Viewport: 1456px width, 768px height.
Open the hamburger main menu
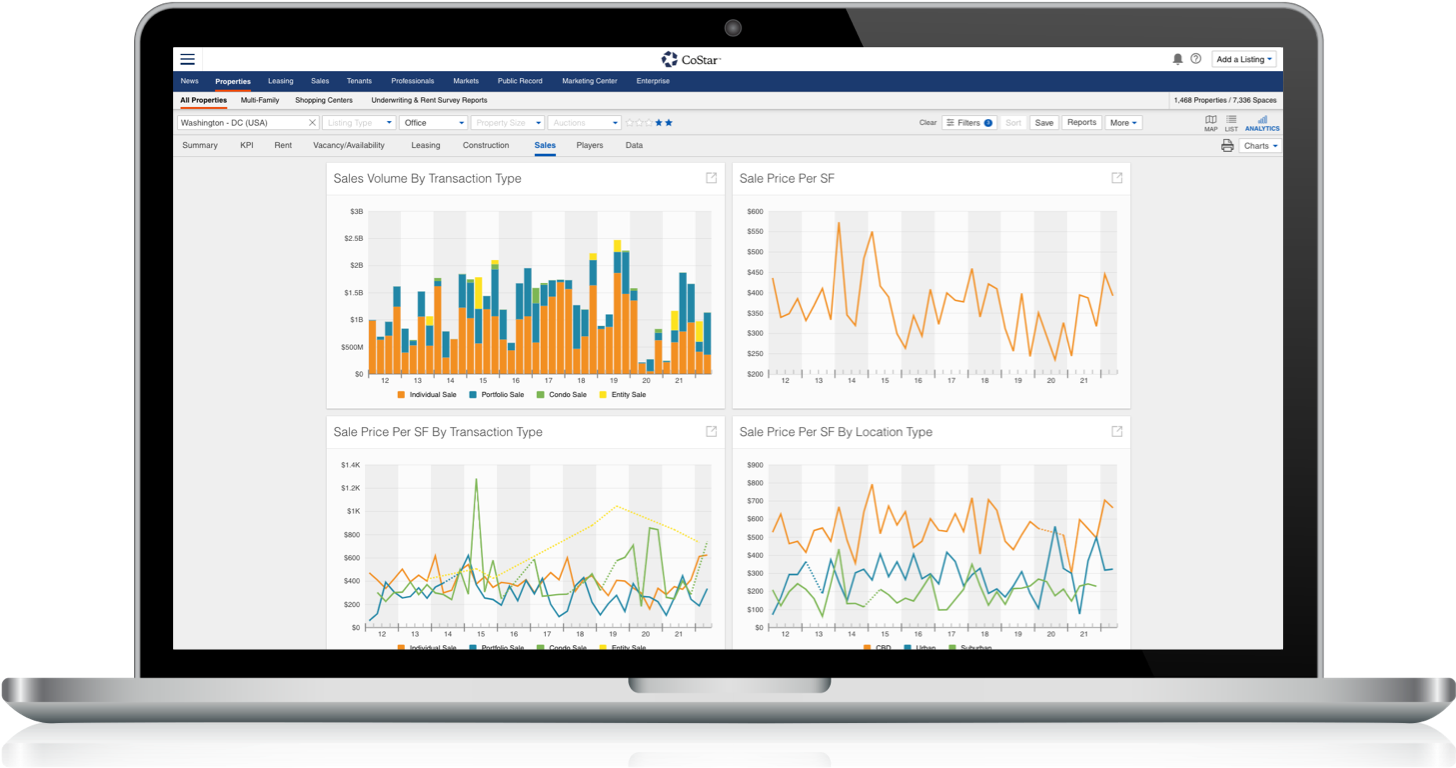pos(188,60)
